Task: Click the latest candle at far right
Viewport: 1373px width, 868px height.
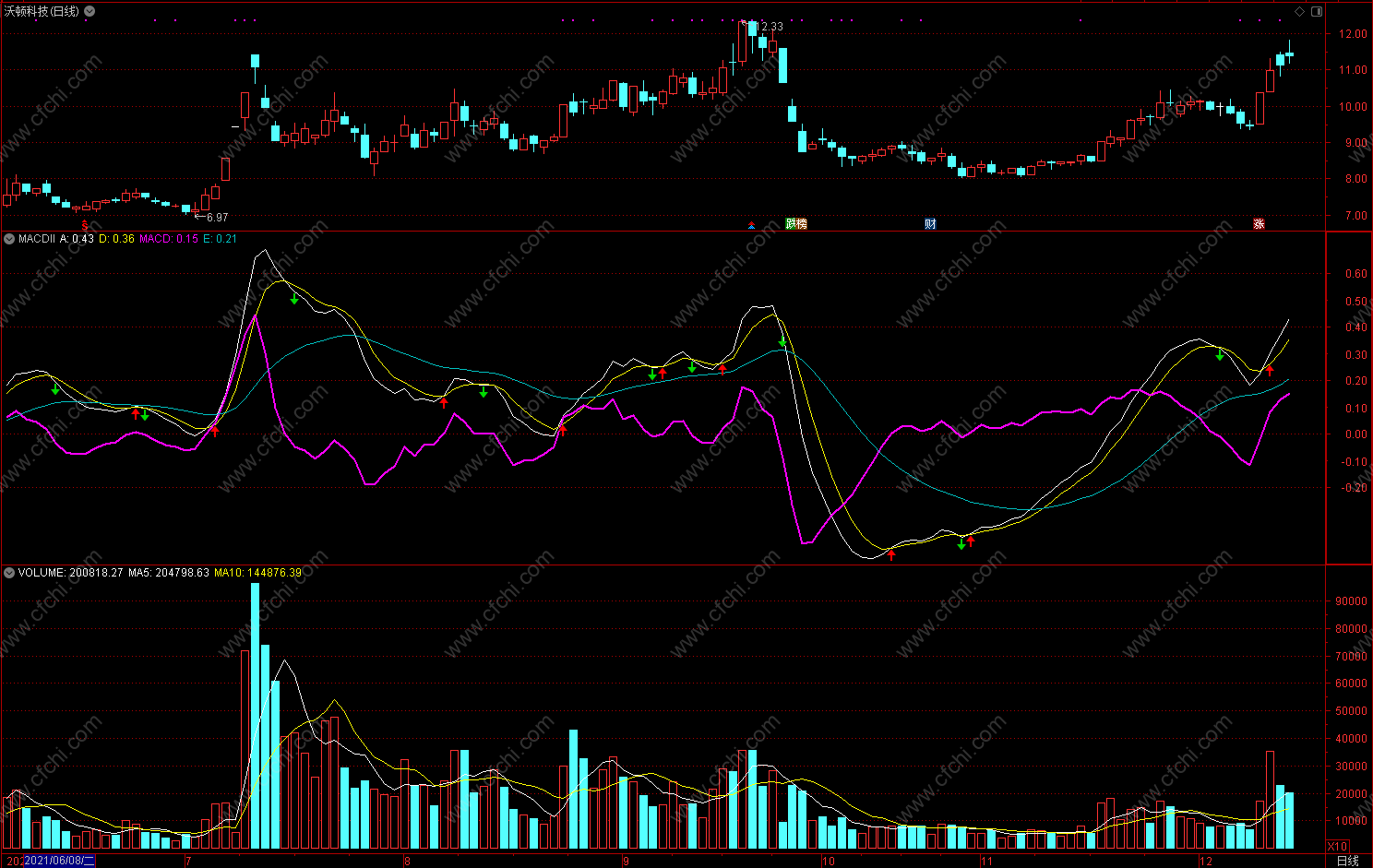Action: tap(1290, 54)
